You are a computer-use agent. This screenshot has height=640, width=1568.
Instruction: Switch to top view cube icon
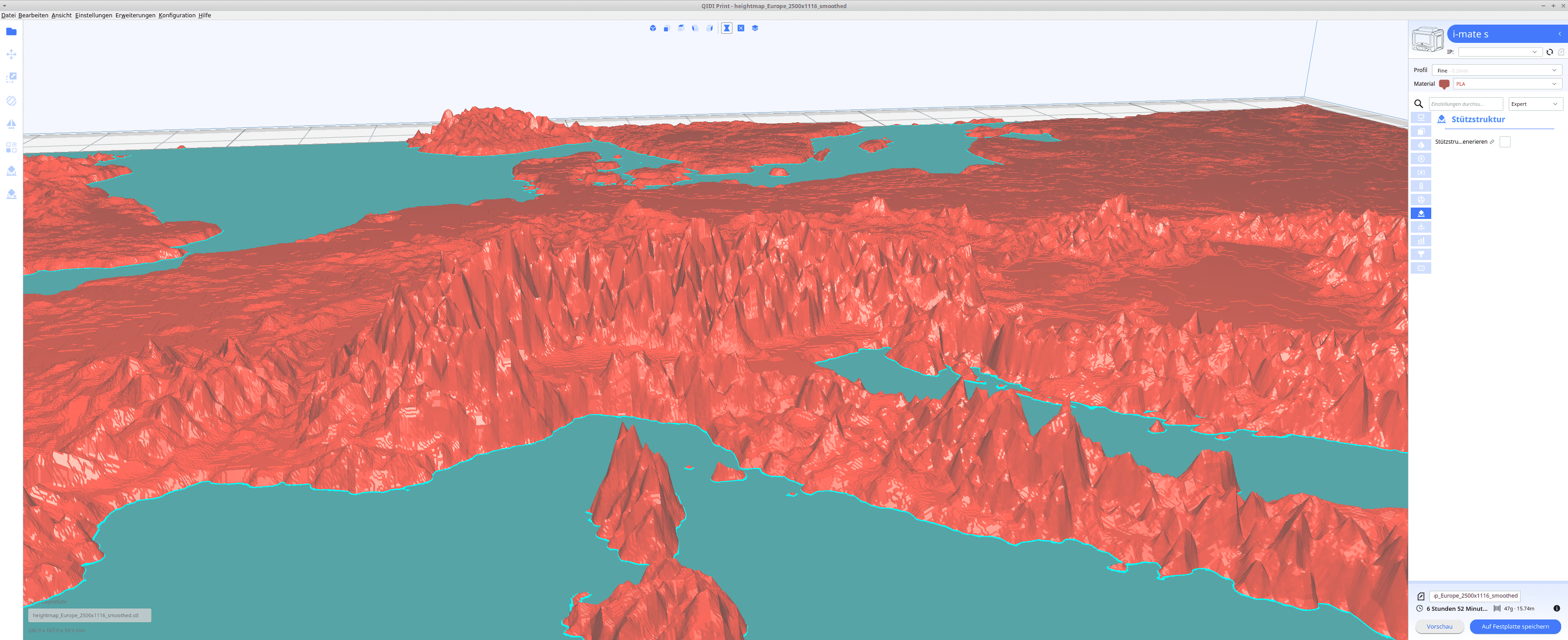681,28
